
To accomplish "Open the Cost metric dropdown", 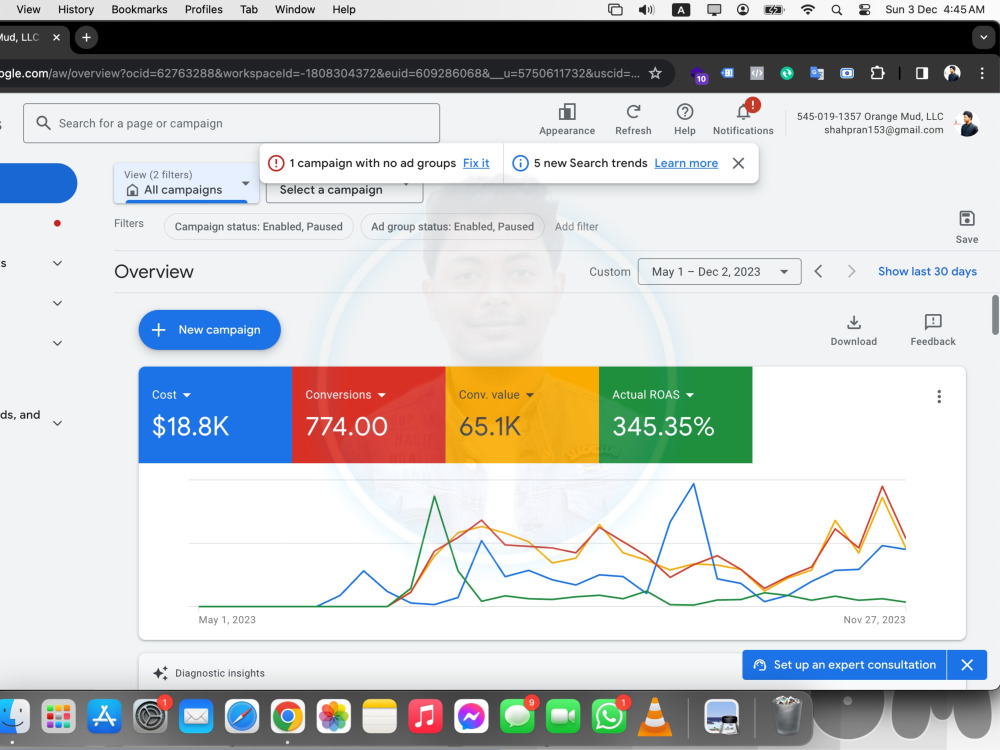I will point(172,395).
